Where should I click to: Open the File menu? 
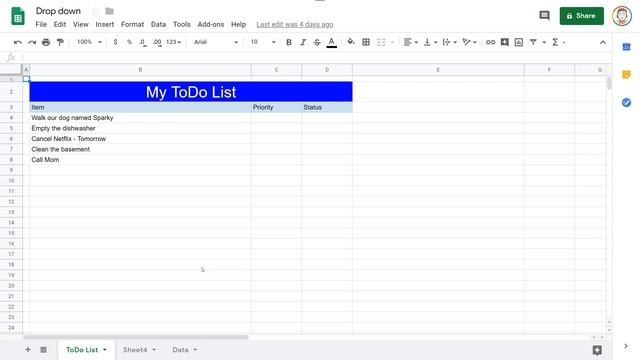click(x=41, y=24)
